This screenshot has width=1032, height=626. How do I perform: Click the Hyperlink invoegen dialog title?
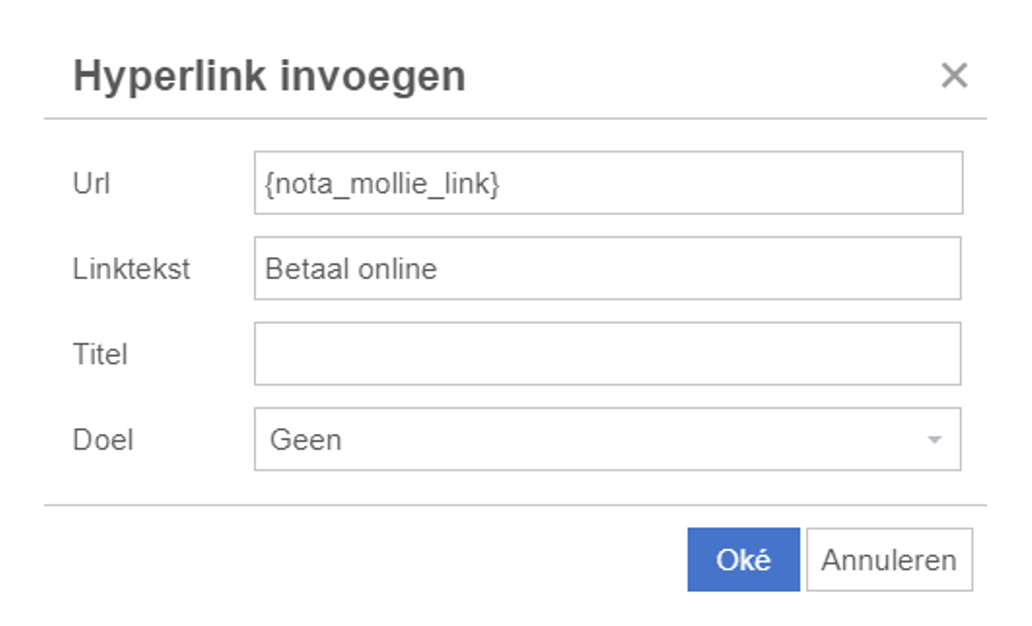(x=269, y=76)
